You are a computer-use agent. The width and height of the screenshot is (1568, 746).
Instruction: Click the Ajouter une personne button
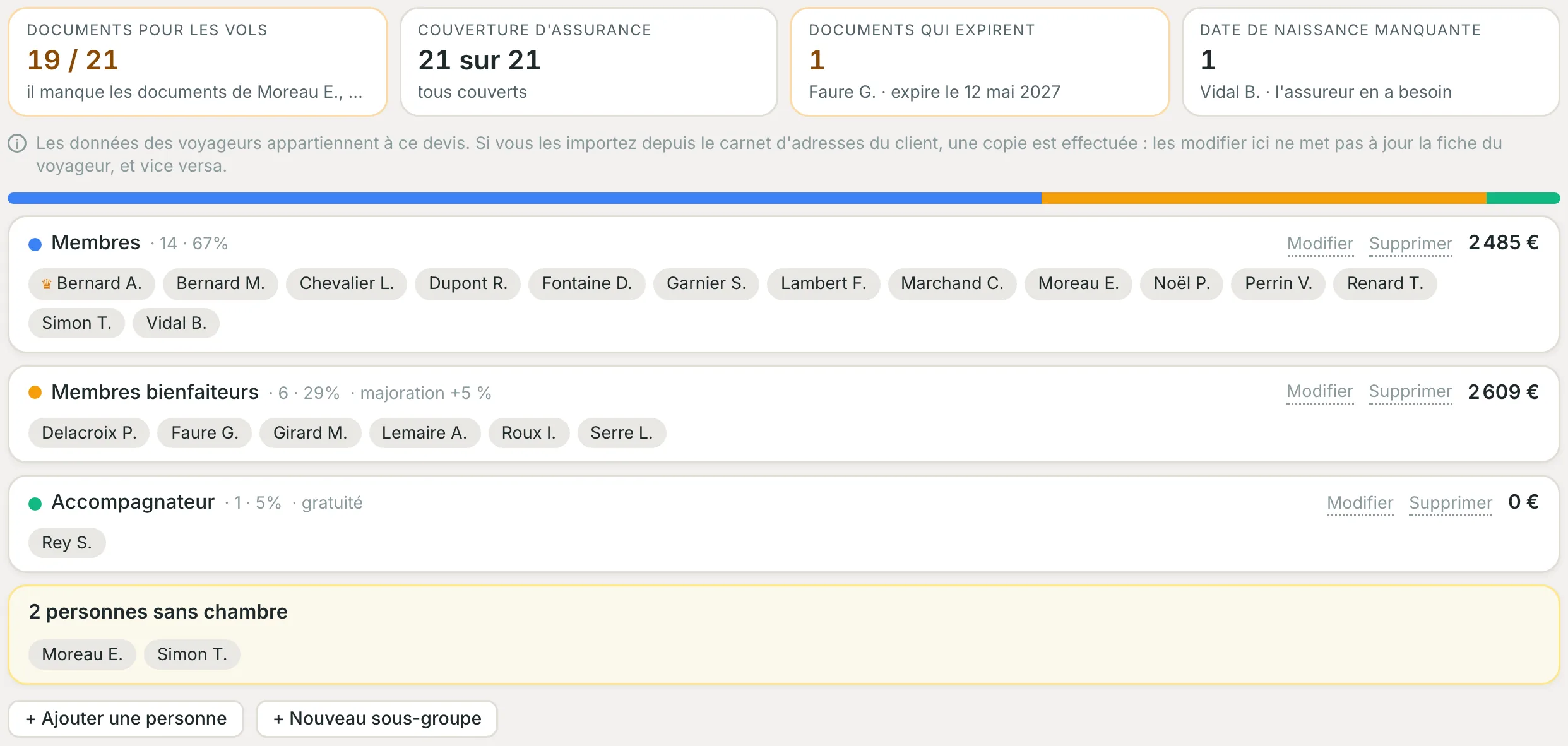(x=126, y=718)
